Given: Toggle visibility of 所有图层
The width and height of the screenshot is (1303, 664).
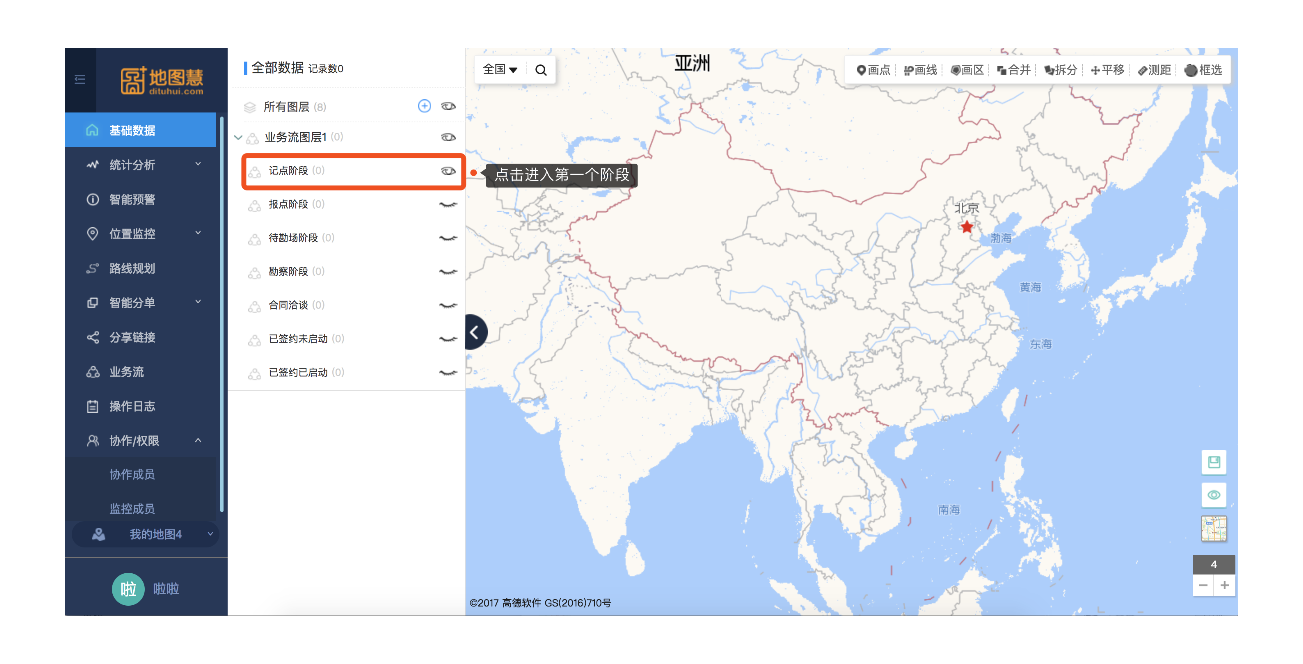Looking at the screenshot, I should (448, 106).
